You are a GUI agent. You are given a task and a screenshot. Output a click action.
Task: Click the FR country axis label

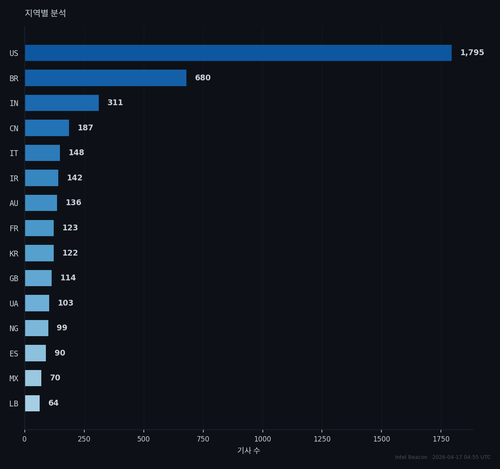14,228
